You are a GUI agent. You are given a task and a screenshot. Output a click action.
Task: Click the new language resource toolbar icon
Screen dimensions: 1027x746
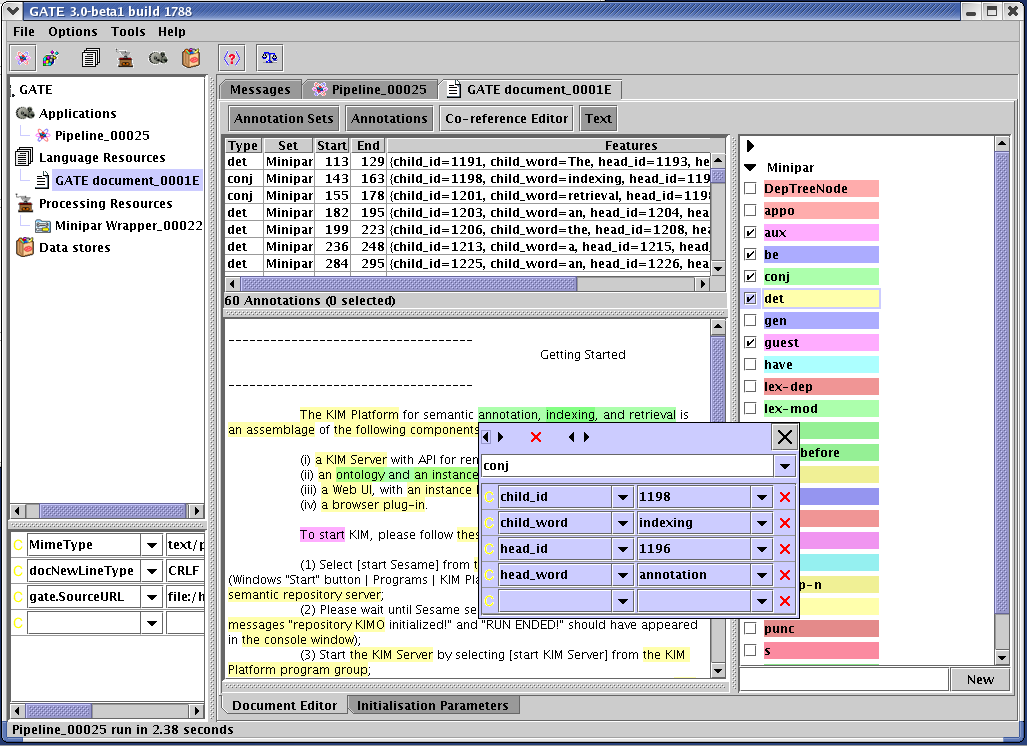(x=91, y=58)
